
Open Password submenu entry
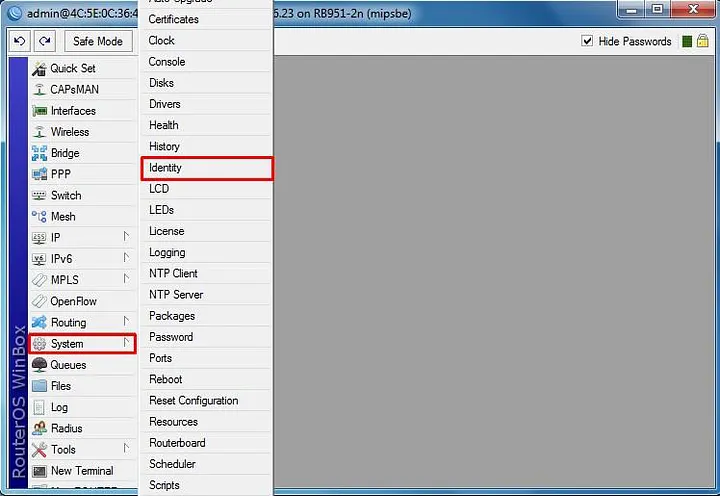[206, 337]
